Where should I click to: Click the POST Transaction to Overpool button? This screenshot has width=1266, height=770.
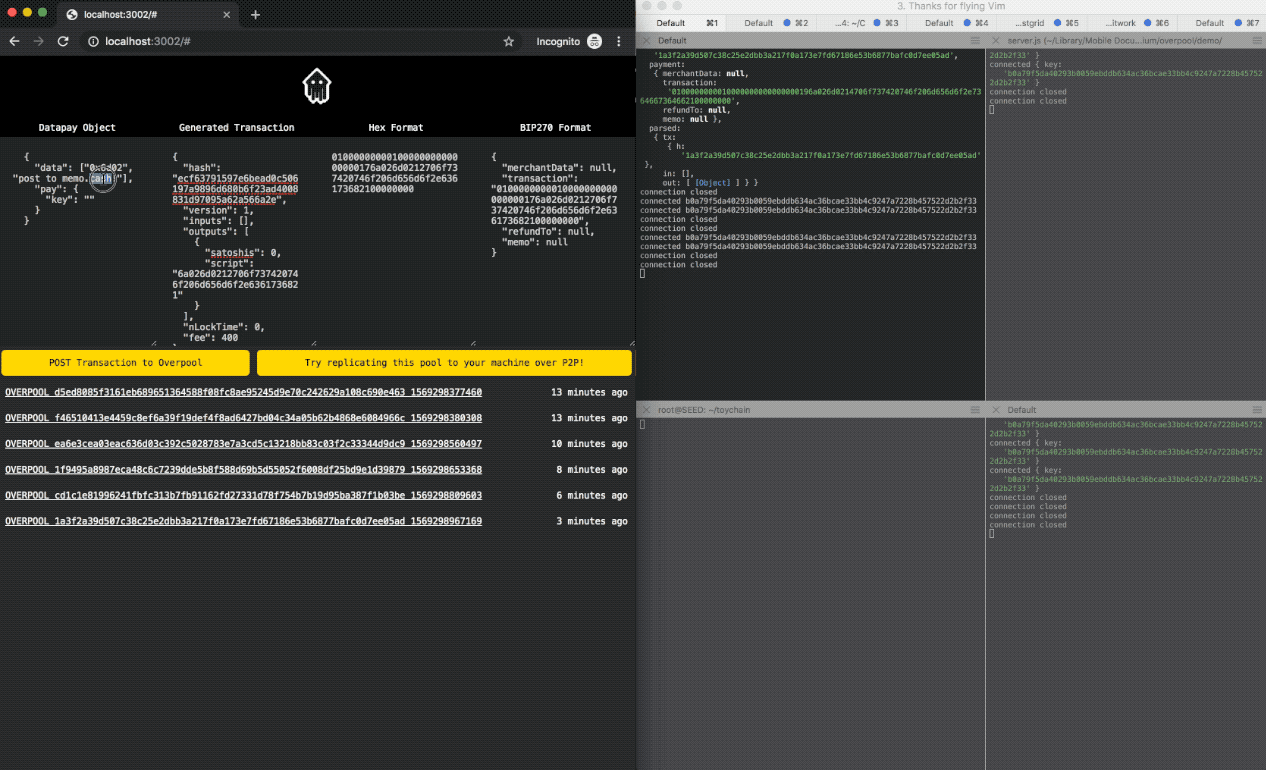point(125,362)
